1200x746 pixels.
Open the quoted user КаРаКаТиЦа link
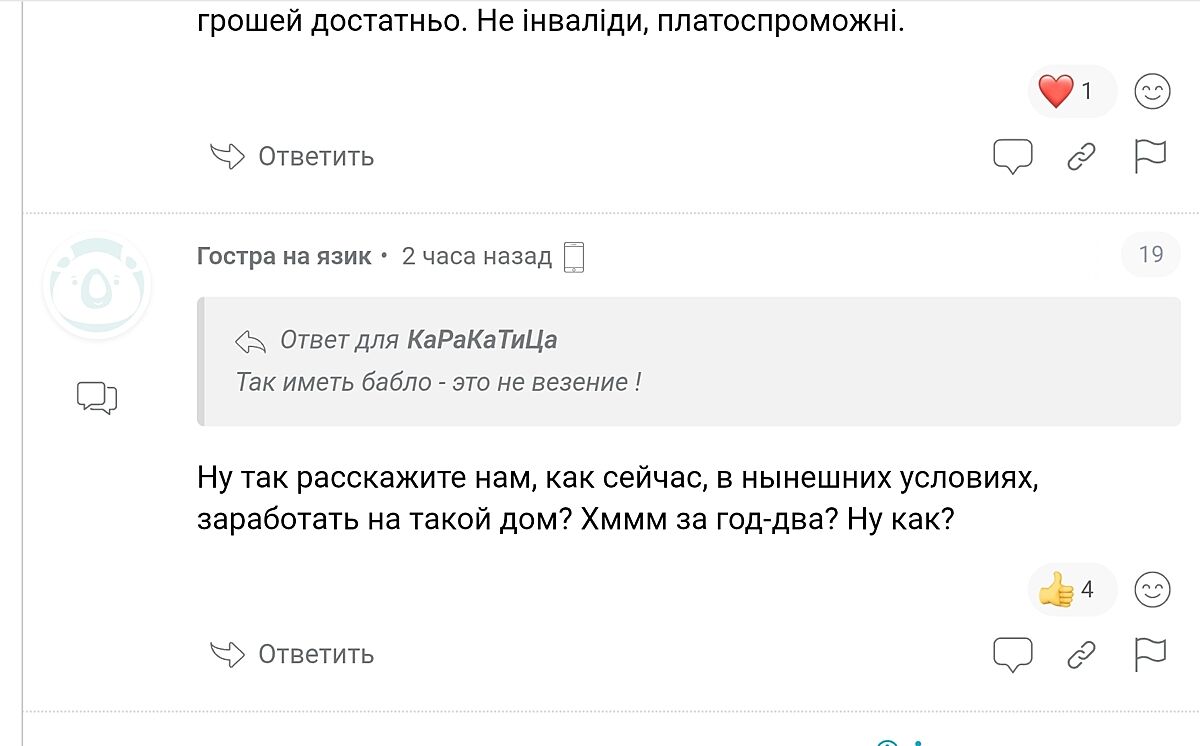pos(482,340)
